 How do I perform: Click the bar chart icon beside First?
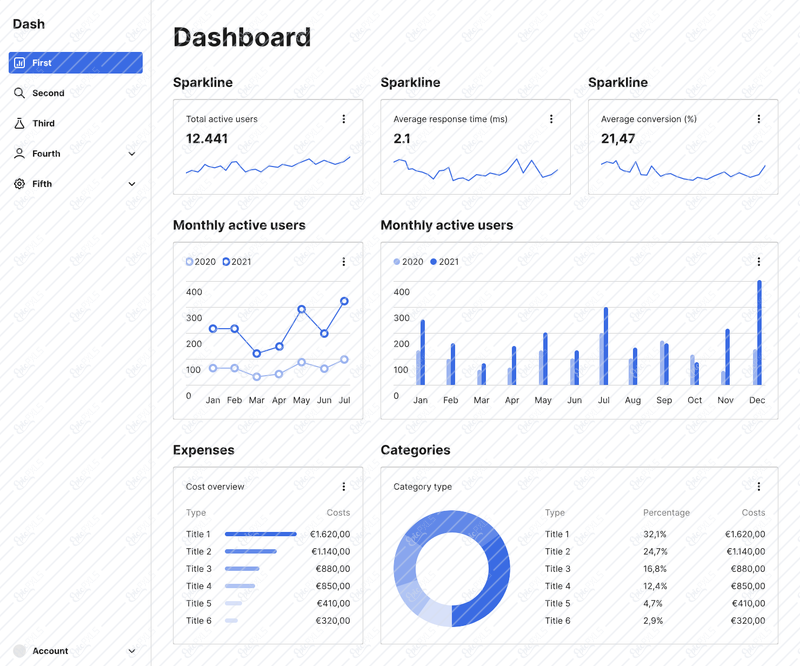(19, 63)
